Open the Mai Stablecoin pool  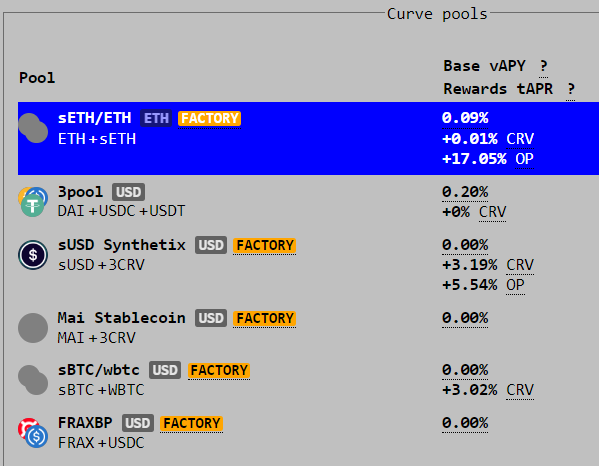tap(121, 318)
